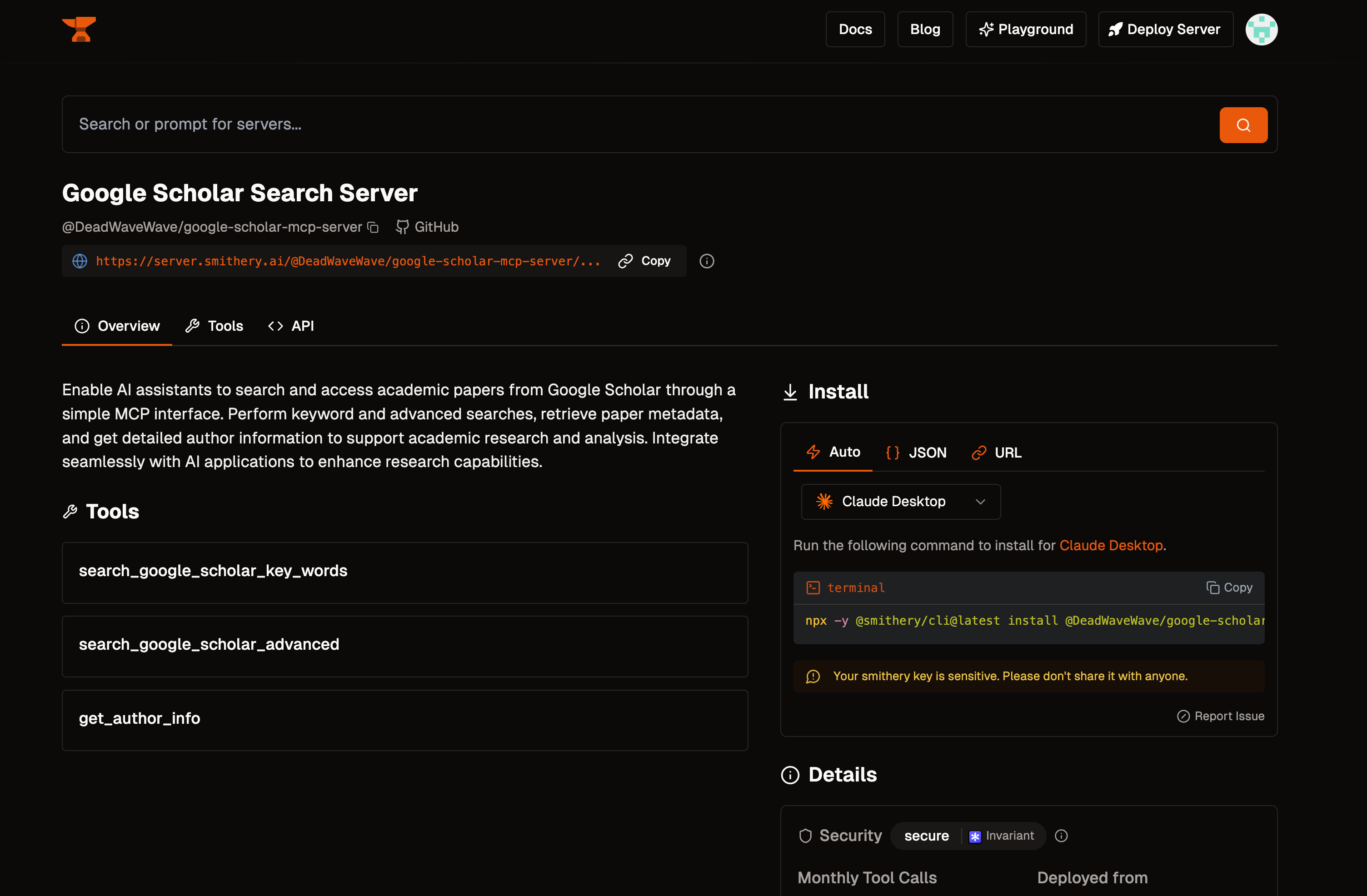Click the Deploy Server button

pyautogui.click(x=1165, y=29)
